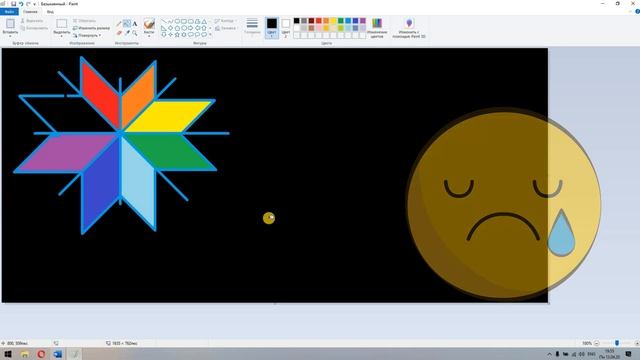Open the Rotate dropdown

[87, 36]
